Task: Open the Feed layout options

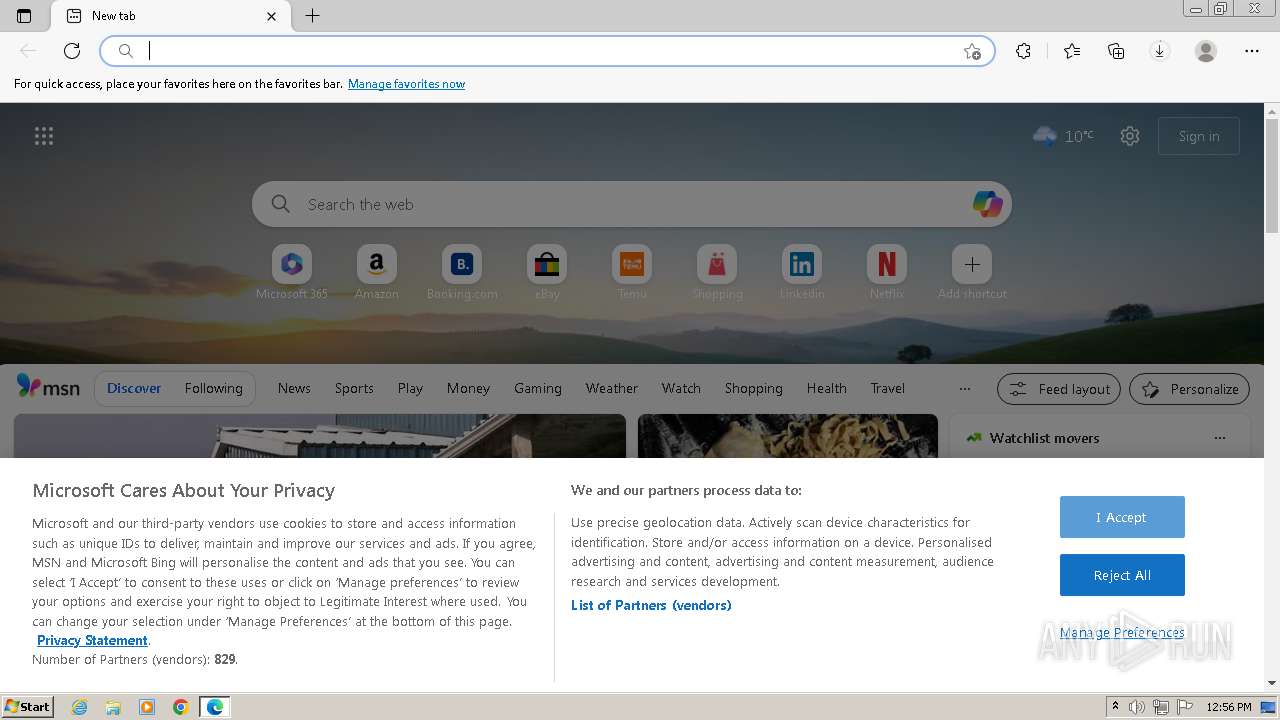Action: [1059, 389]
